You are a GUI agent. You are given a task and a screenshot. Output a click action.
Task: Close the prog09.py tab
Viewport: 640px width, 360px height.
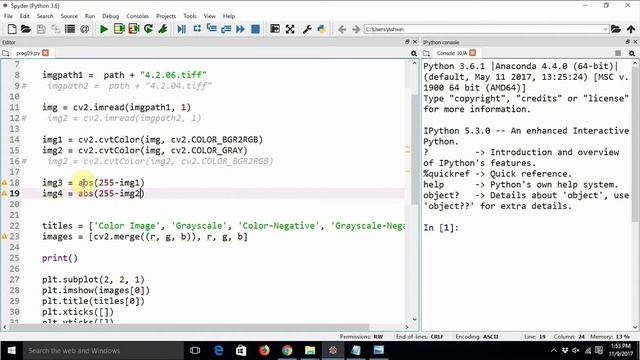click(45, 53)
